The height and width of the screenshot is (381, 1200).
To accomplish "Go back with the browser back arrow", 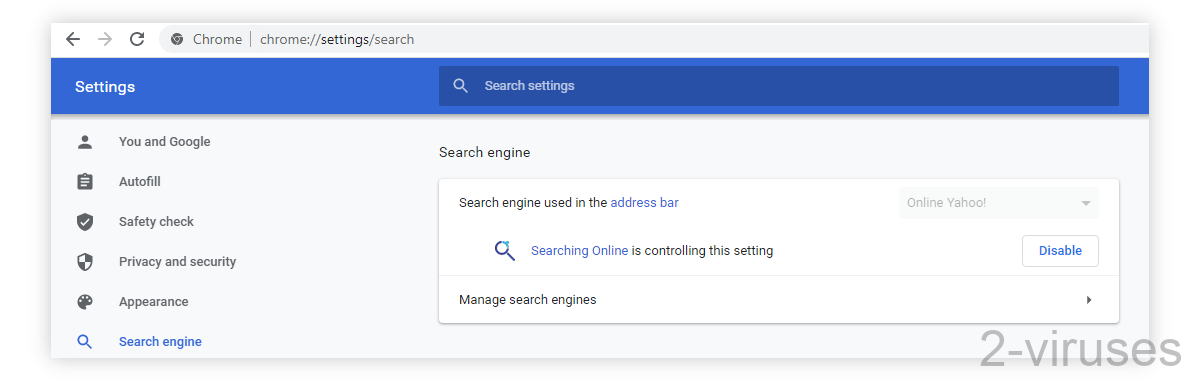I will 73,39.
